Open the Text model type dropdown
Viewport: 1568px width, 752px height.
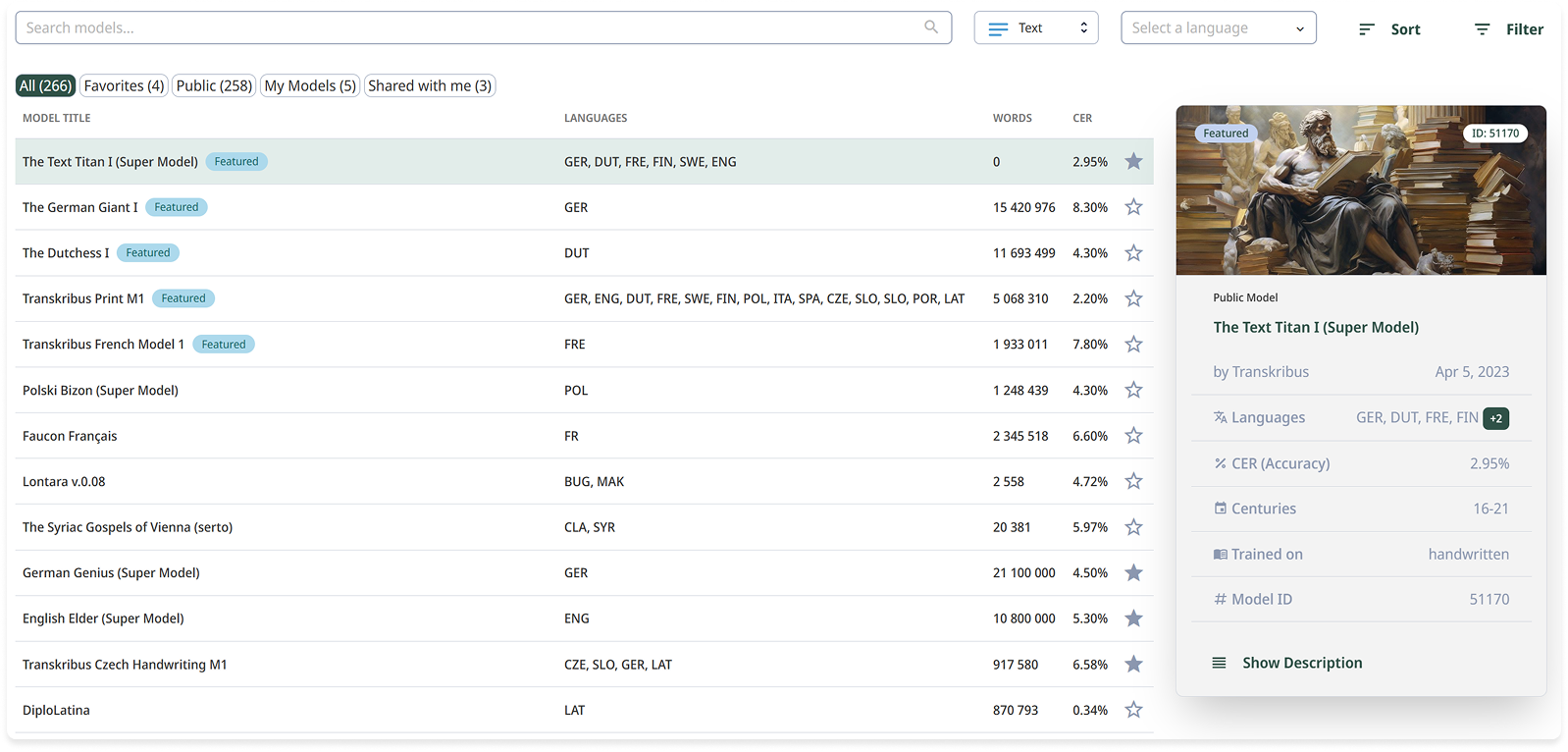click(x=1035, y=28)
